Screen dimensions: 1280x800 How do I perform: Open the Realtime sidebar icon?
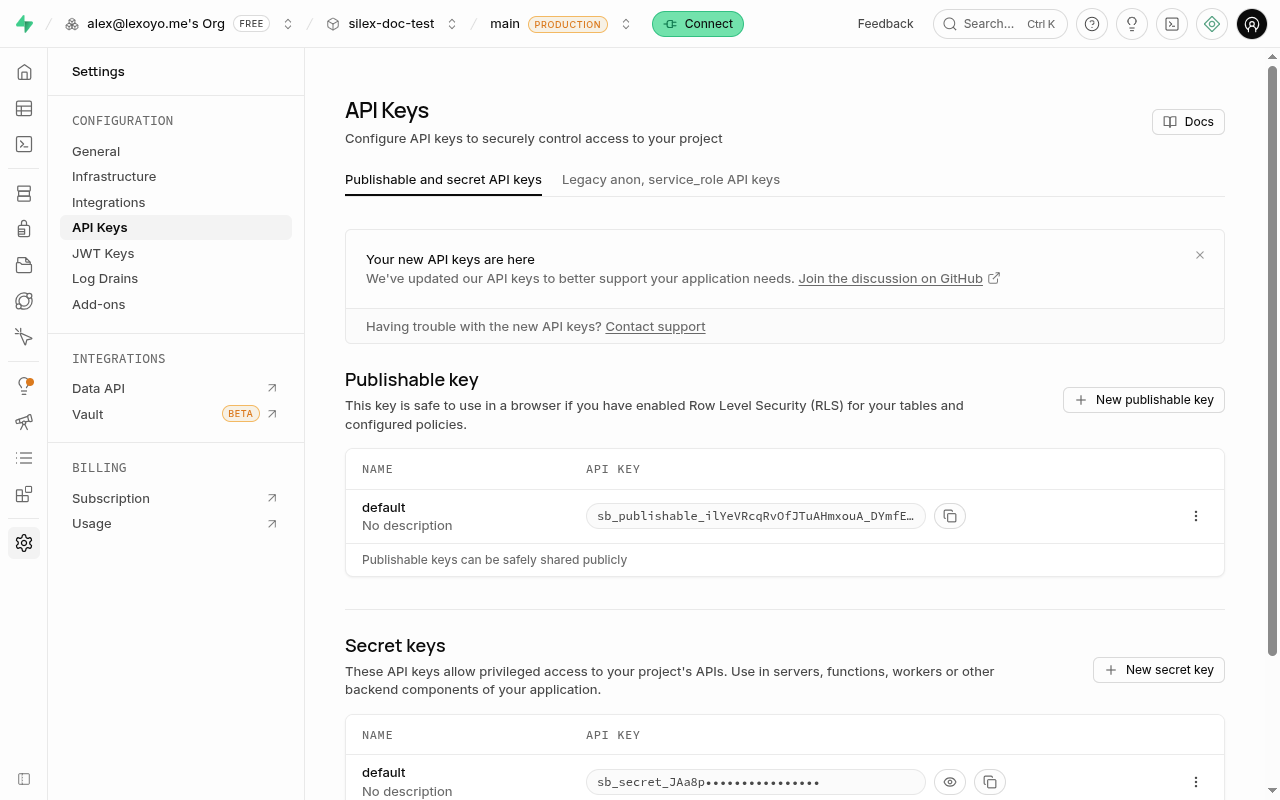[24, 337]
